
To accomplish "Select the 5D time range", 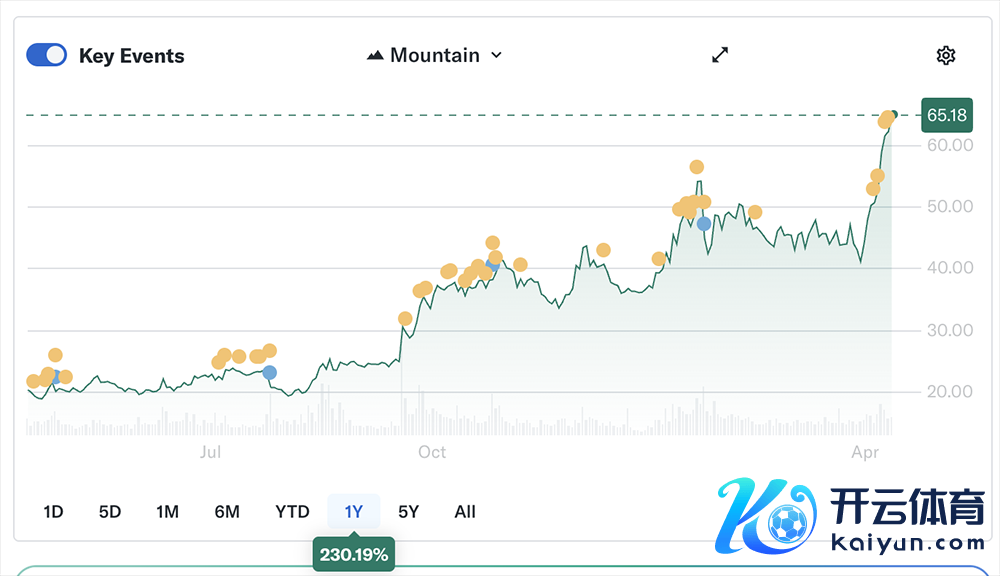I will 110,511.
